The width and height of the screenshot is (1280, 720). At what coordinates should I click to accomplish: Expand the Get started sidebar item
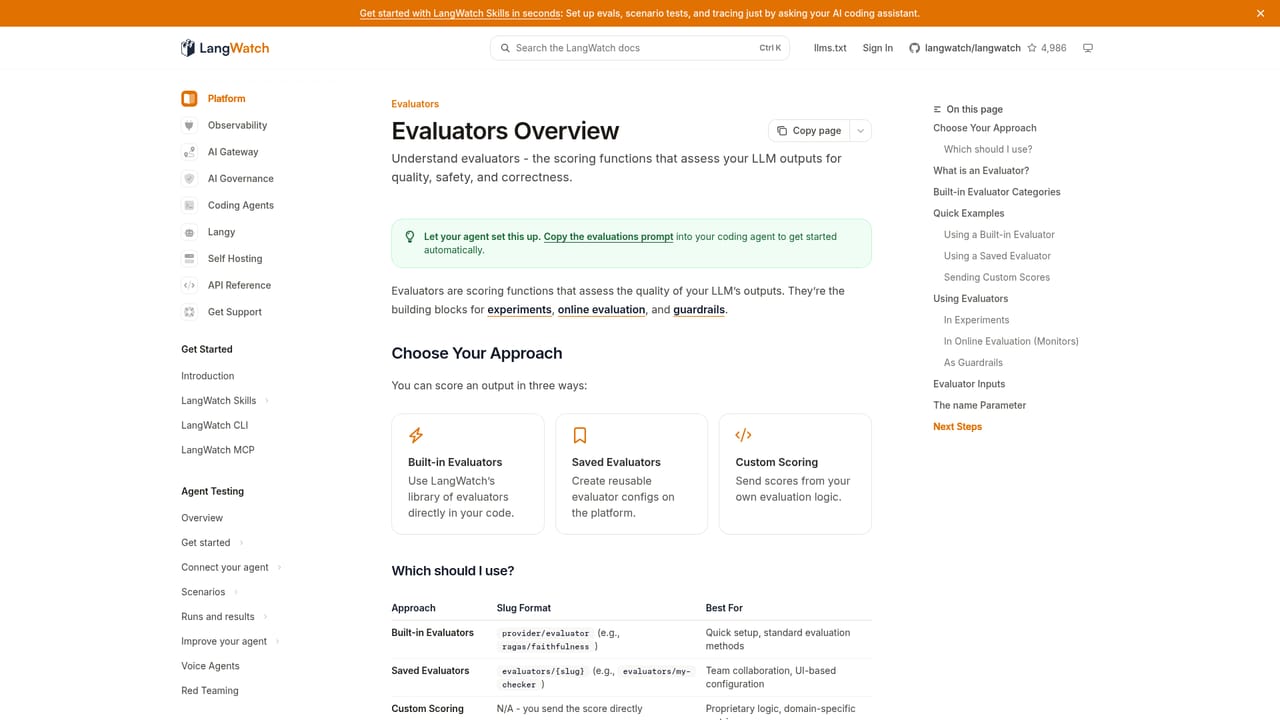coord(241,543)
